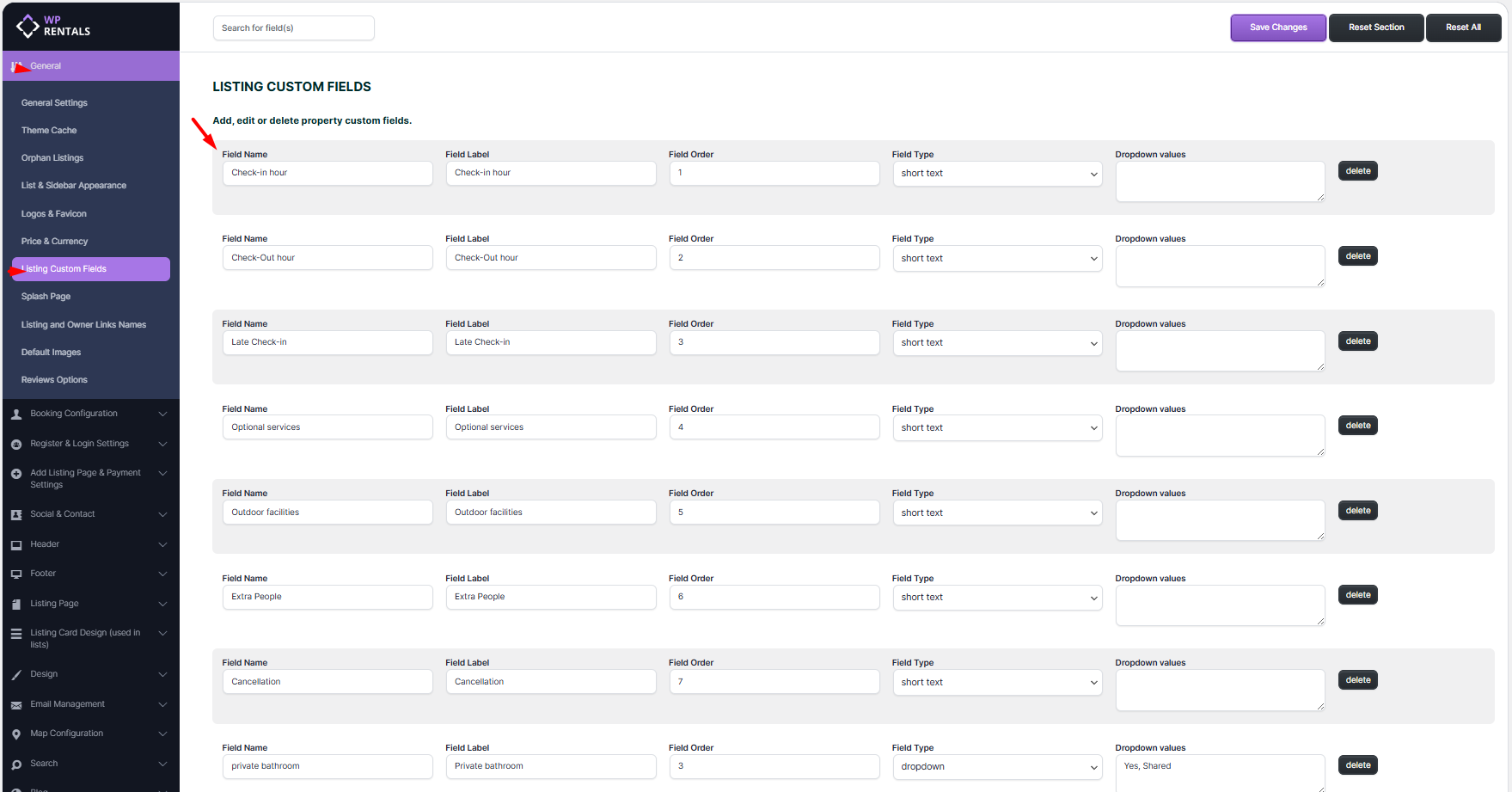
Task: Click the Design pencil icon
Action: (x=16, y=675)
